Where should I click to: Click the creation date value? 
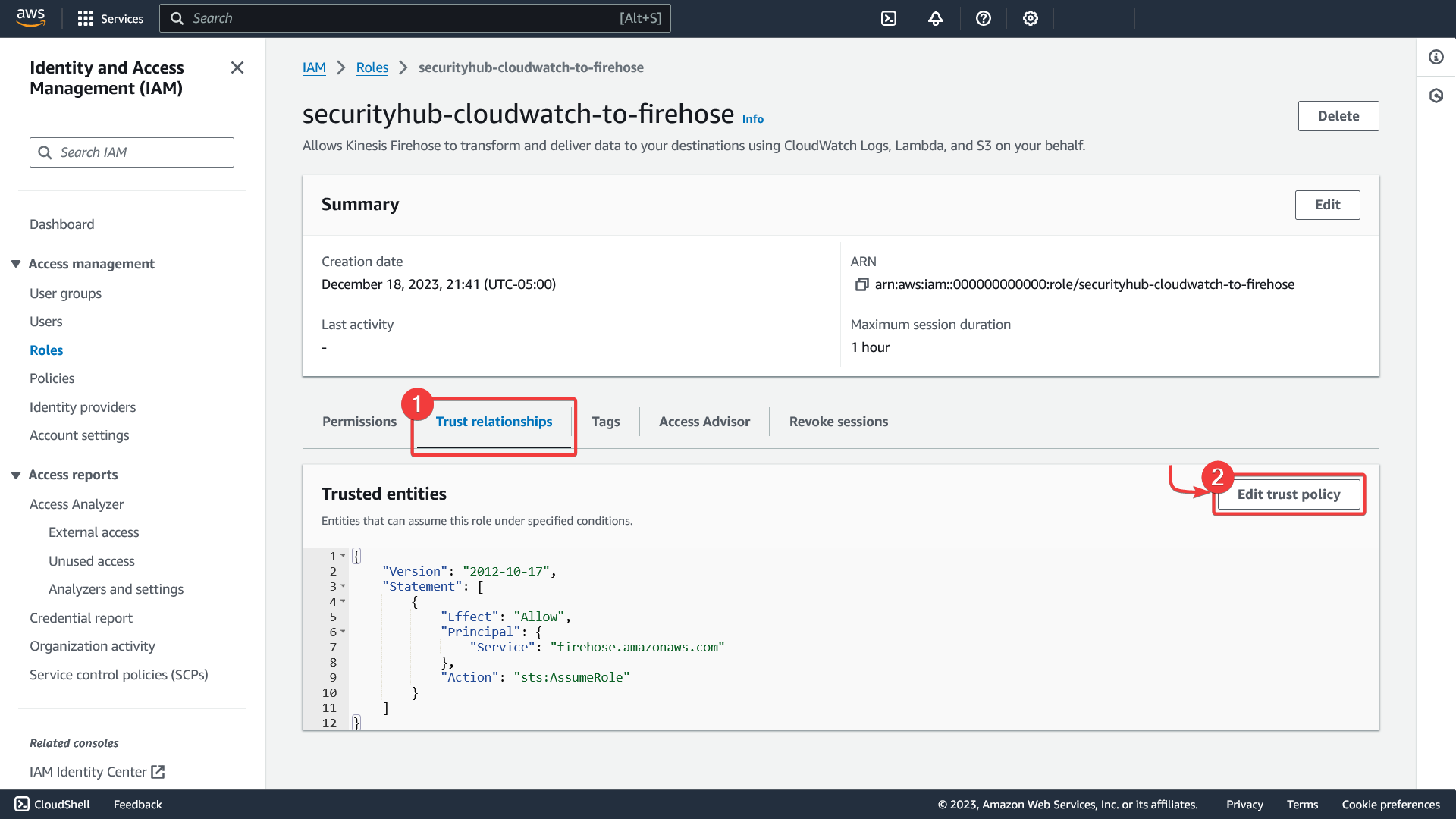coord(438,284)
